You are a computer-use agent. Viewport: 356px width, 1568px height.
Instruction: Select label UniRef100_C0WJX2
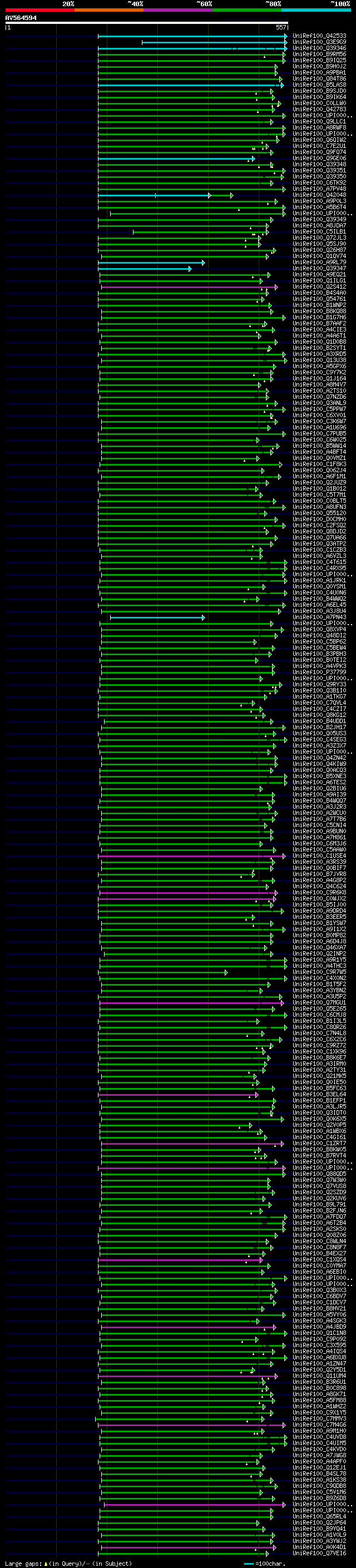point(319,898)
